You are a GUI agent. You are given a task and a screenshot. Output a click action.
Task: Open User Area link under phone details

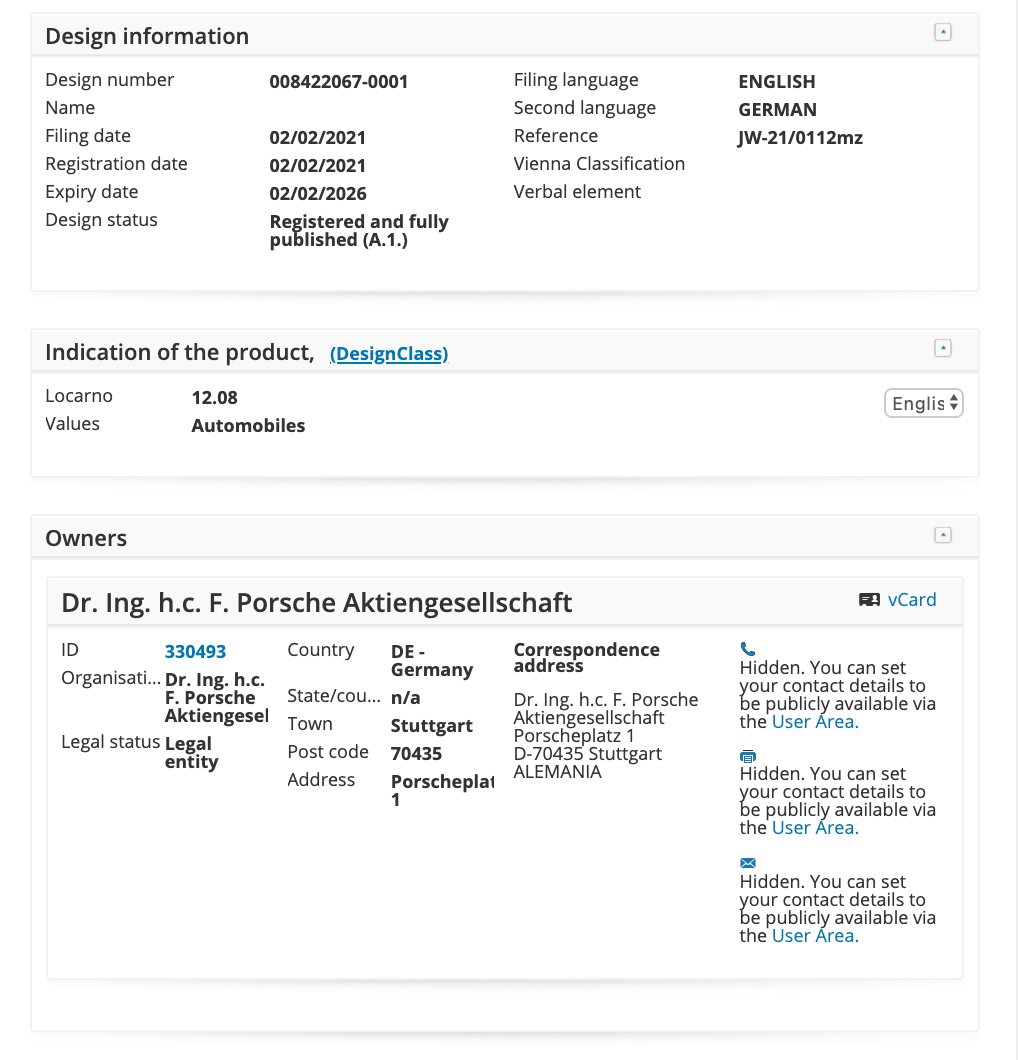coord(815,722)
